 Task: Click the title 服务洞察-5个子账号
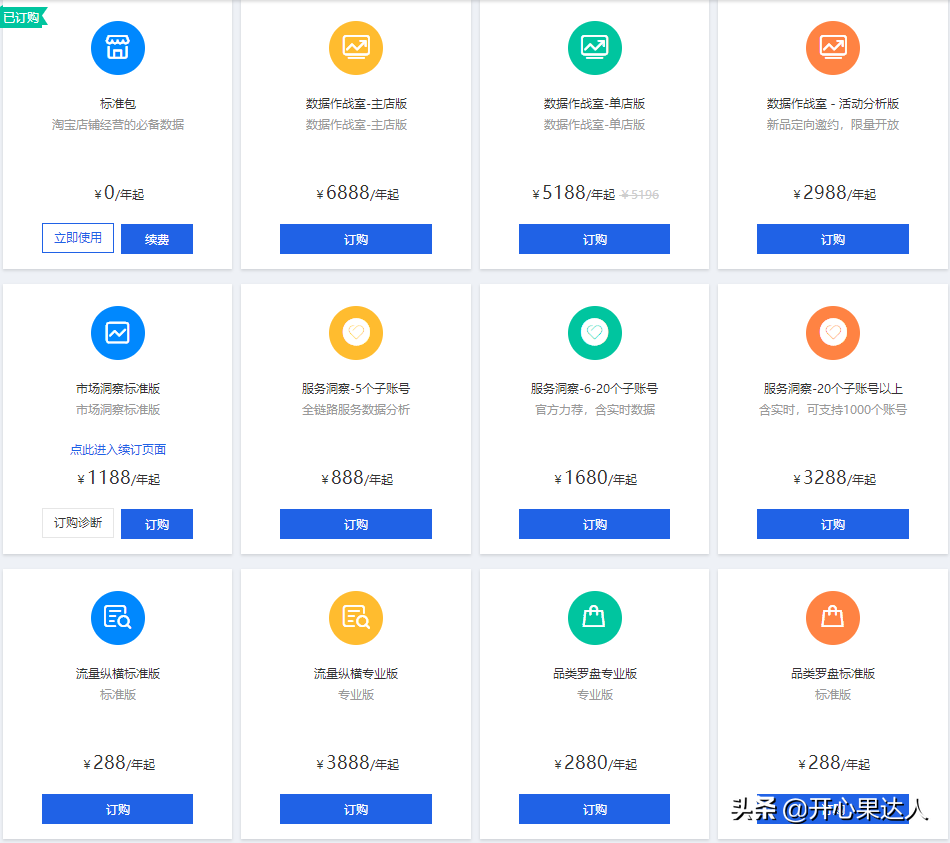coord(356,388)
